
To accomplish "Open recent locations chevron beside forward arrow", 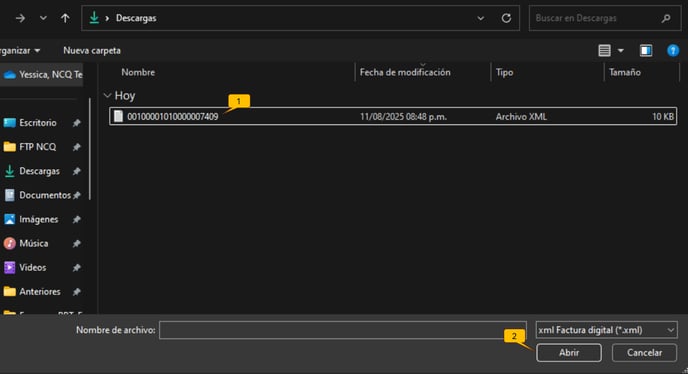I will [43, 18].
